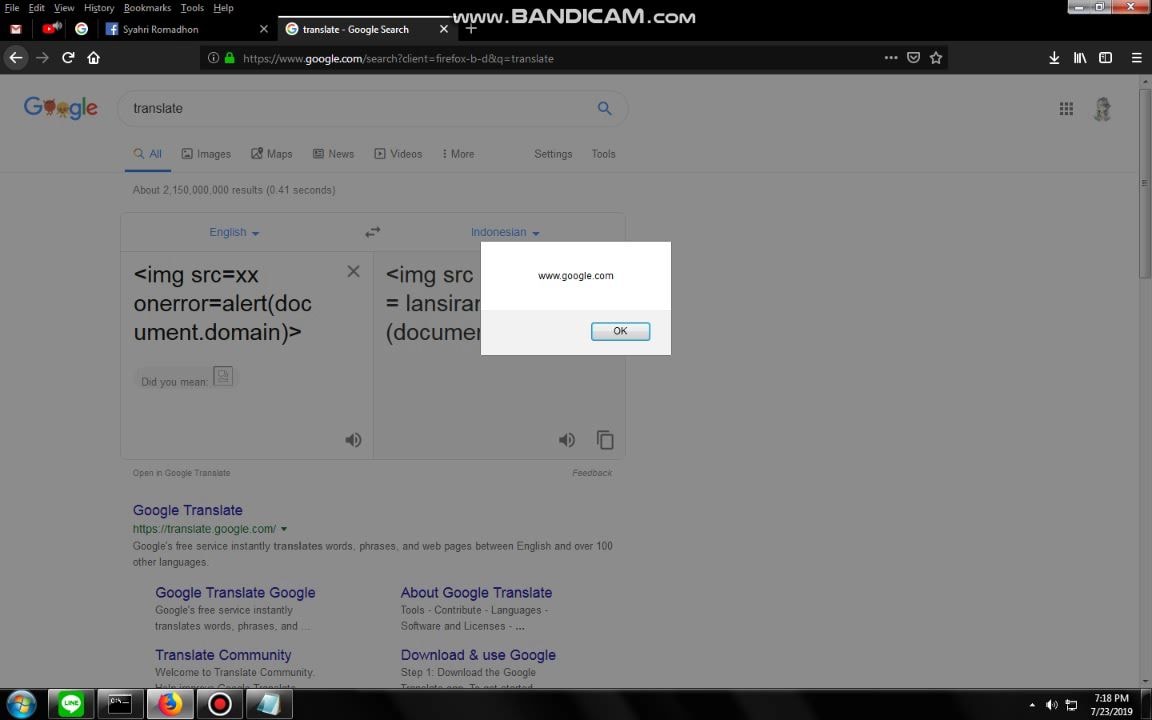Viewport: 1152px width, 720px height.
Task: Clear the source text with the X
Action: pyautogui.click(x=353, y=272)
